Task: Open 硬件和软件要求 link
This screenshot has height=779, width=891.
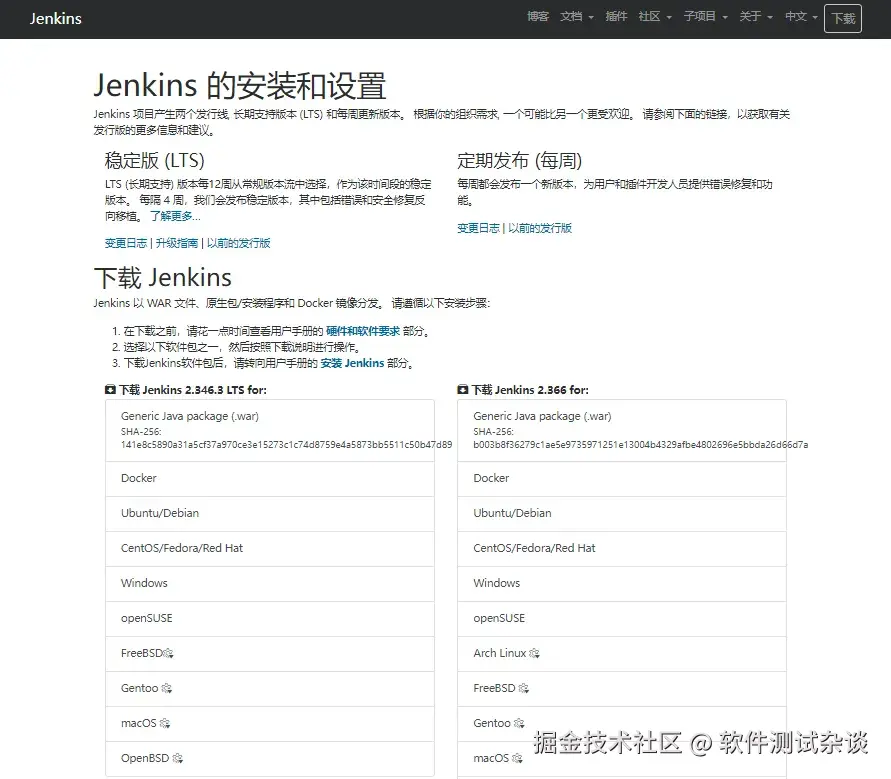Action: coord(363,331)
